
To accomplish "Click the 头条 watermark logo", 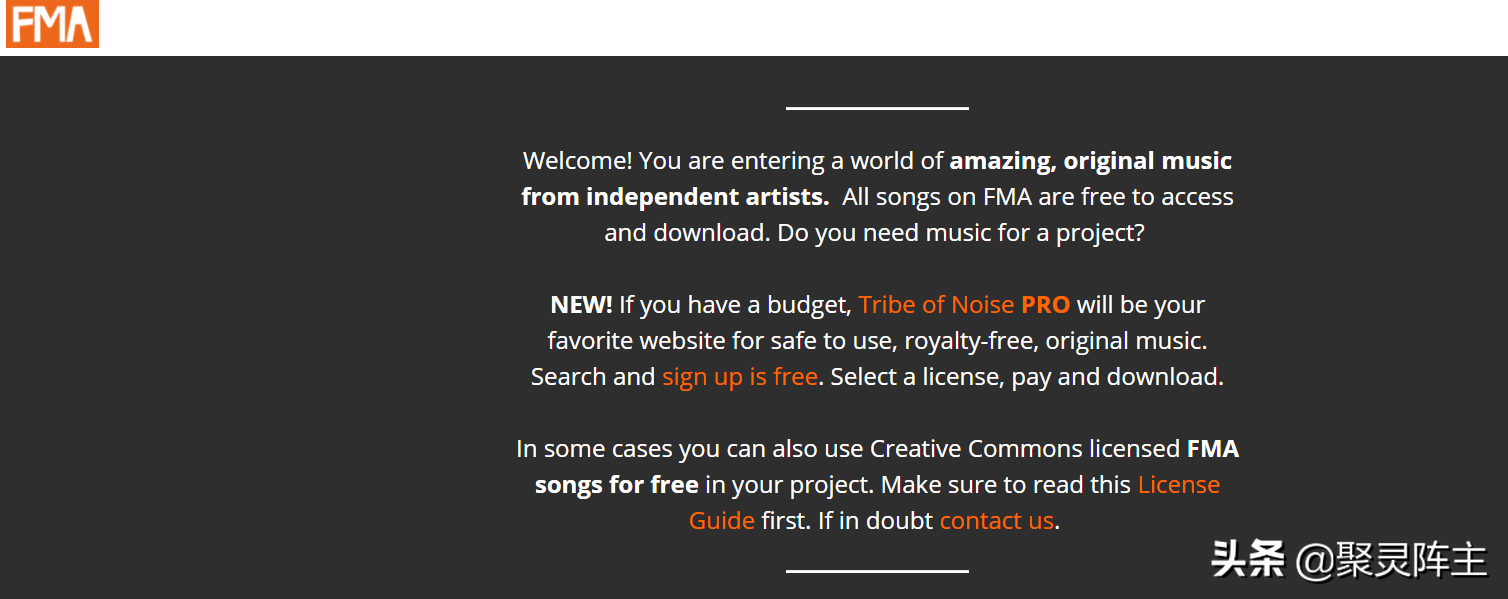I will click(1247, 560).
